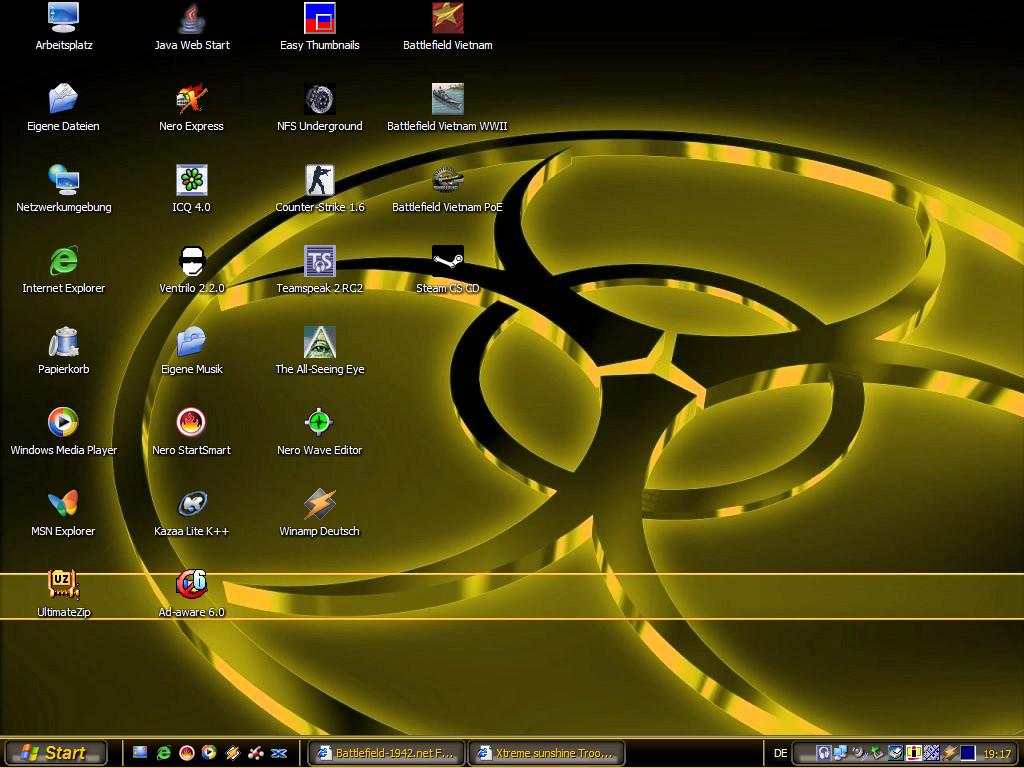Select the Windows Media Player desktop shortcut
The height and width of the screenshot is (768, 1024).
(x=63, y=432)
